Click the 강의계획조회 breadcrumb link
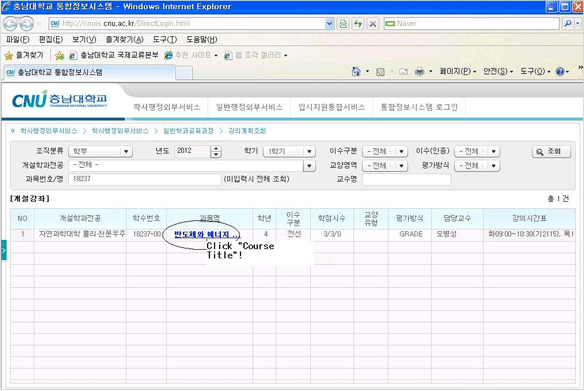The height and width of the screenshot is (391, 584). tap(247, 131)
